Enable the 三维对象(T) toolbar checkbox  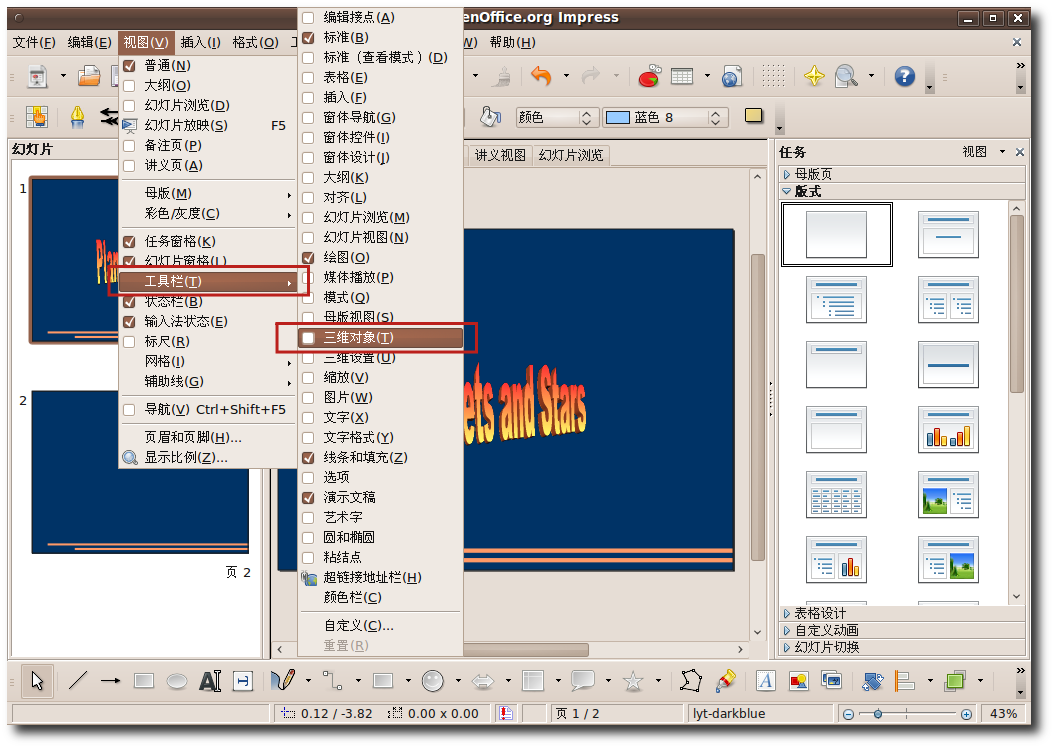[309, 337]
